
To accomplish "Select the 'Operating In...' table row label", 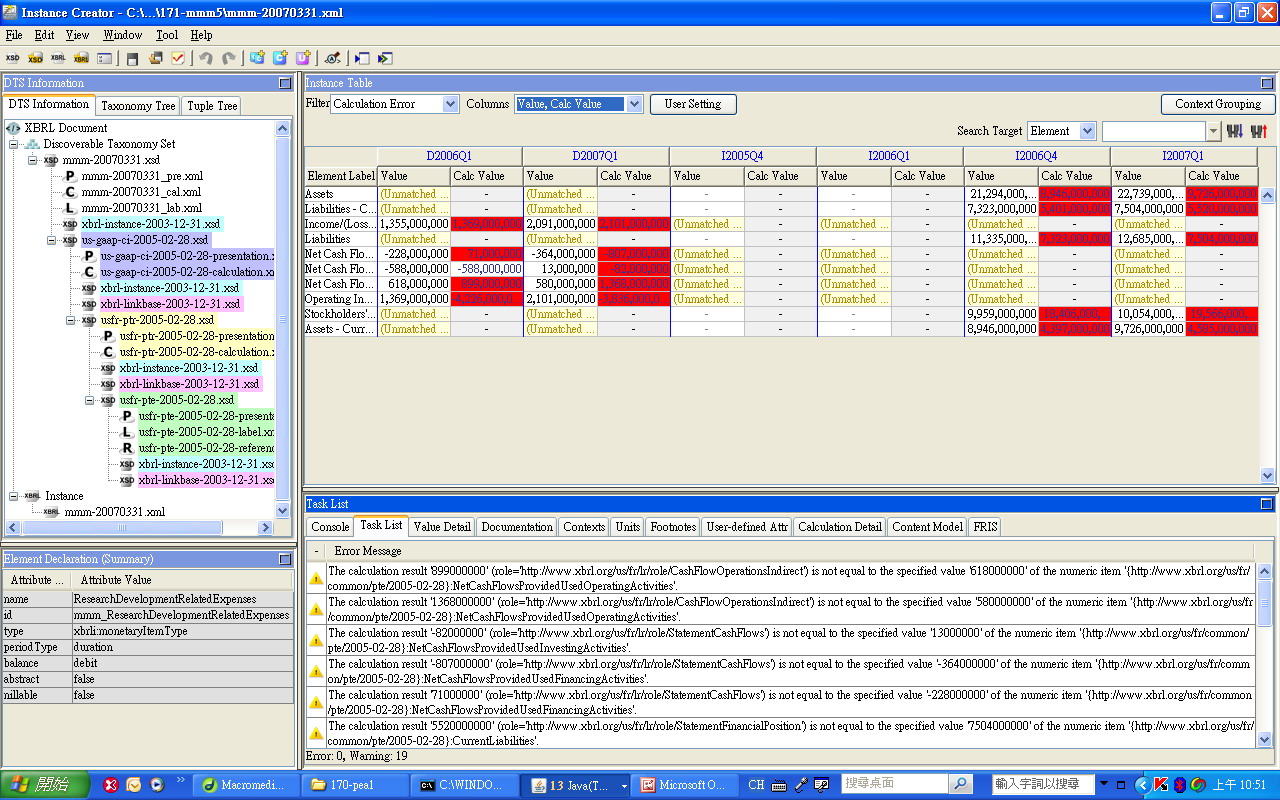I will [x=341, y=299].
